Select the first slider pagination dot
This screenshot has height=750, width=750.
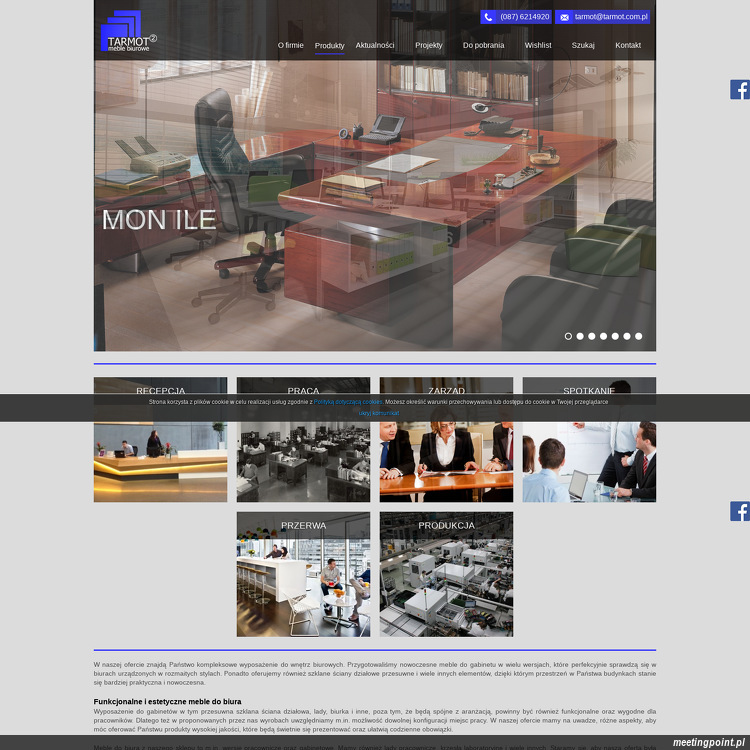tap(568, 336)
